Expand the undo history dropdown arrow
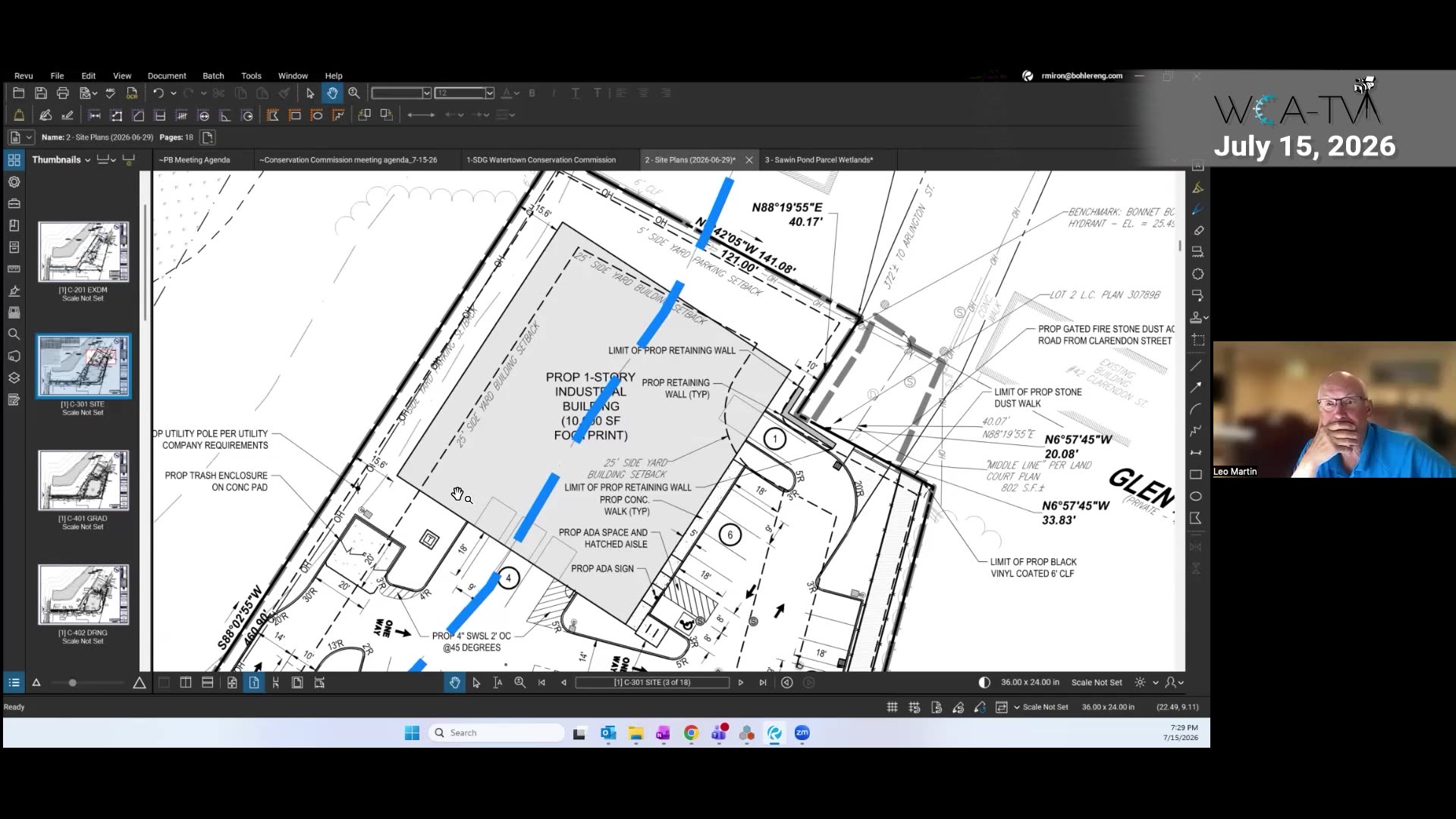This screenshot has height=819, width=1456. click(x=174, y=93)
